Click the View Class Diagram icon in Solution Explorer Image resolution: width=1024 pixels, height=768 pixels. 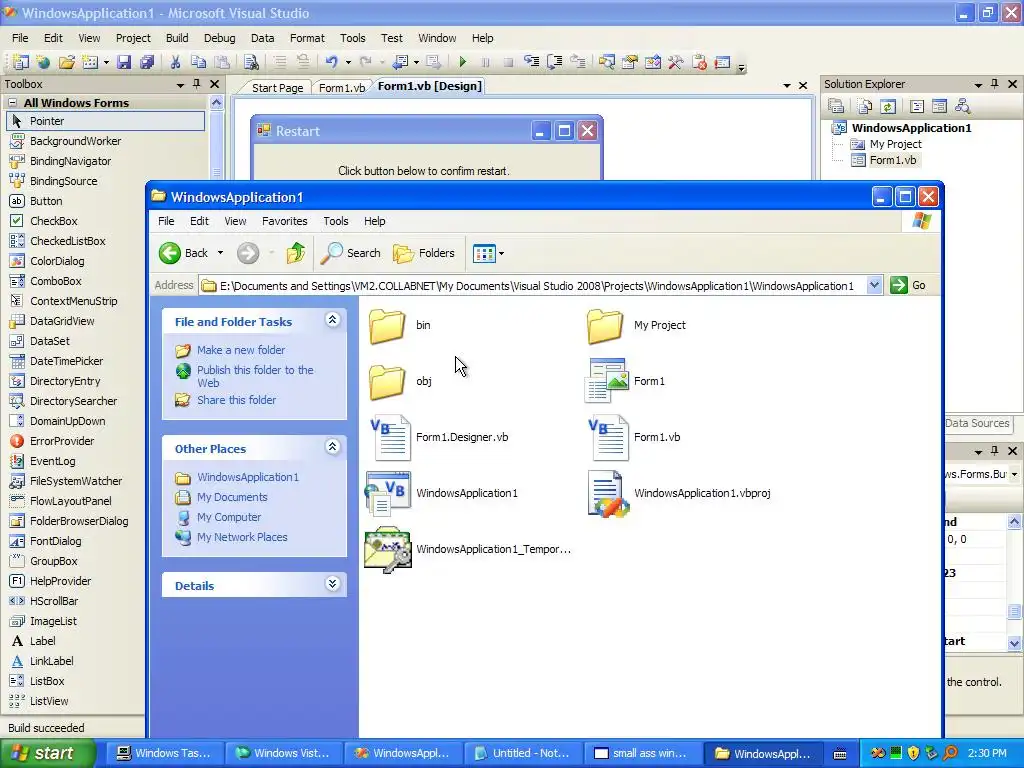963,106
